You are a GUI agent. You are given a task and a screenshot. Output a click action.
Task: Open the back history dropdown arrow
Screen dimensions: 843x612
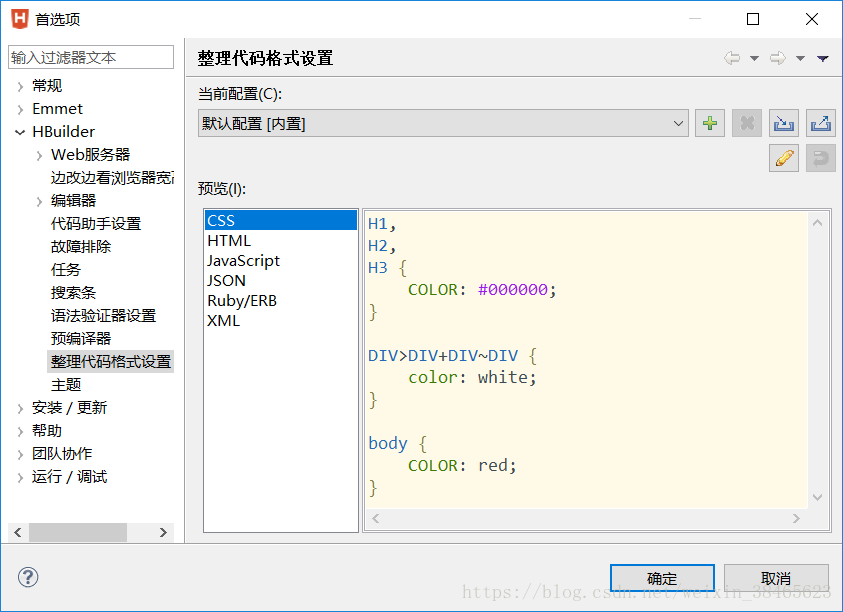tap(754, 58)
